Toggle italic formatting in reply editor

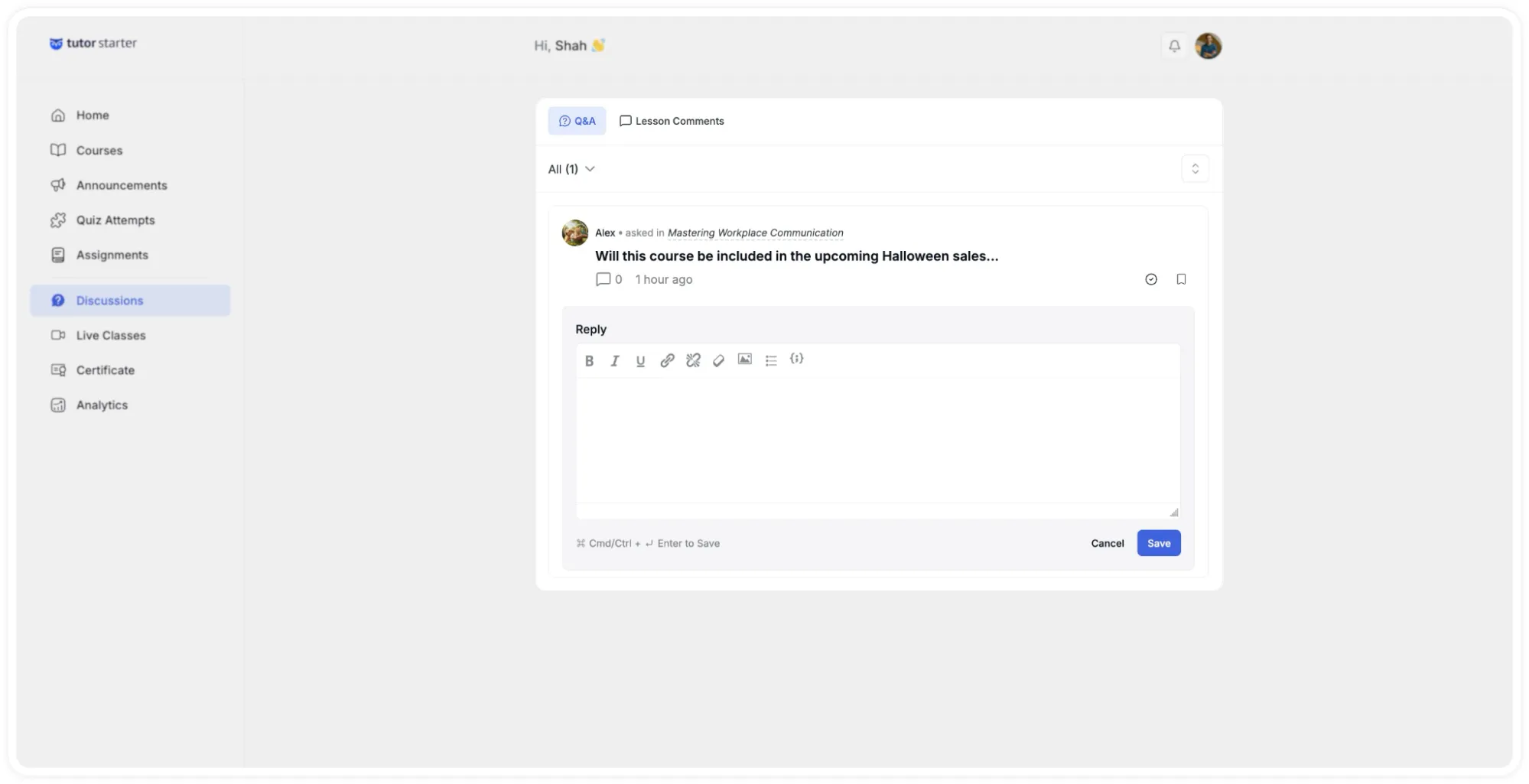pos(614,361)
